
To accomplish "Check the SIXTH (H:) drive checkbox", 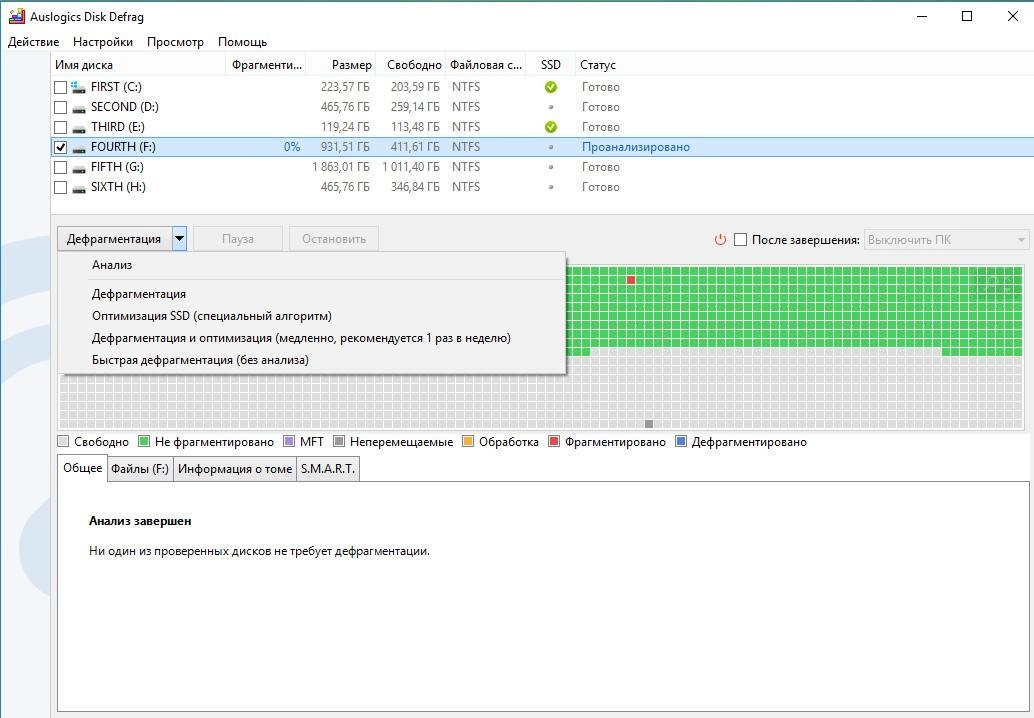I will (x=61, y=187).
